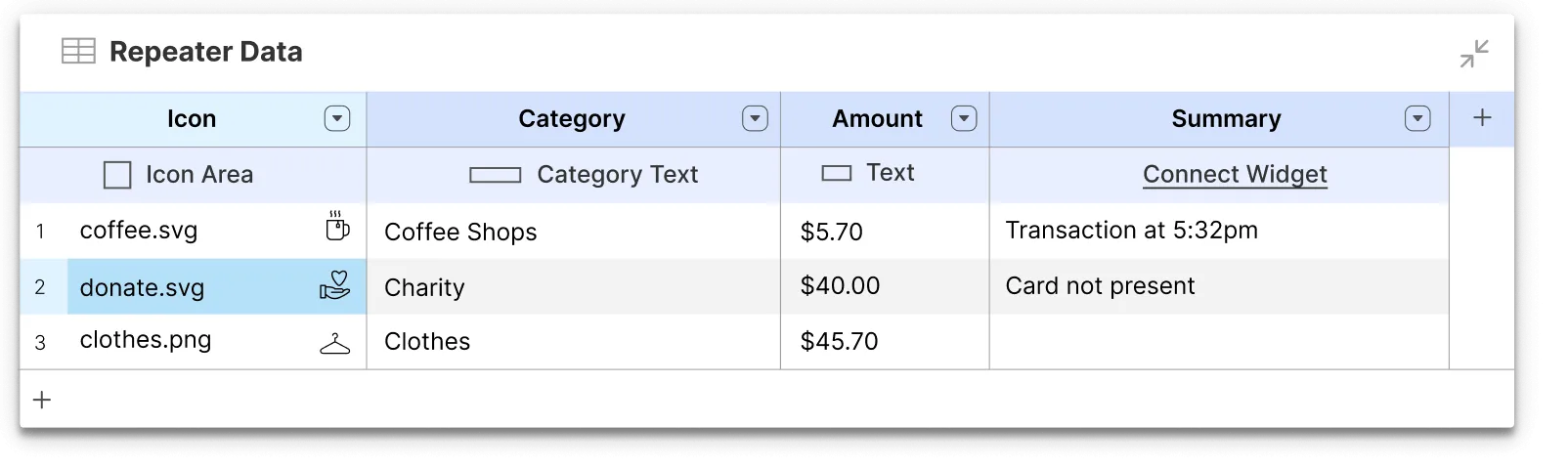
Task: Select the donate.svg cell
Action: click(x=186, y=287)
